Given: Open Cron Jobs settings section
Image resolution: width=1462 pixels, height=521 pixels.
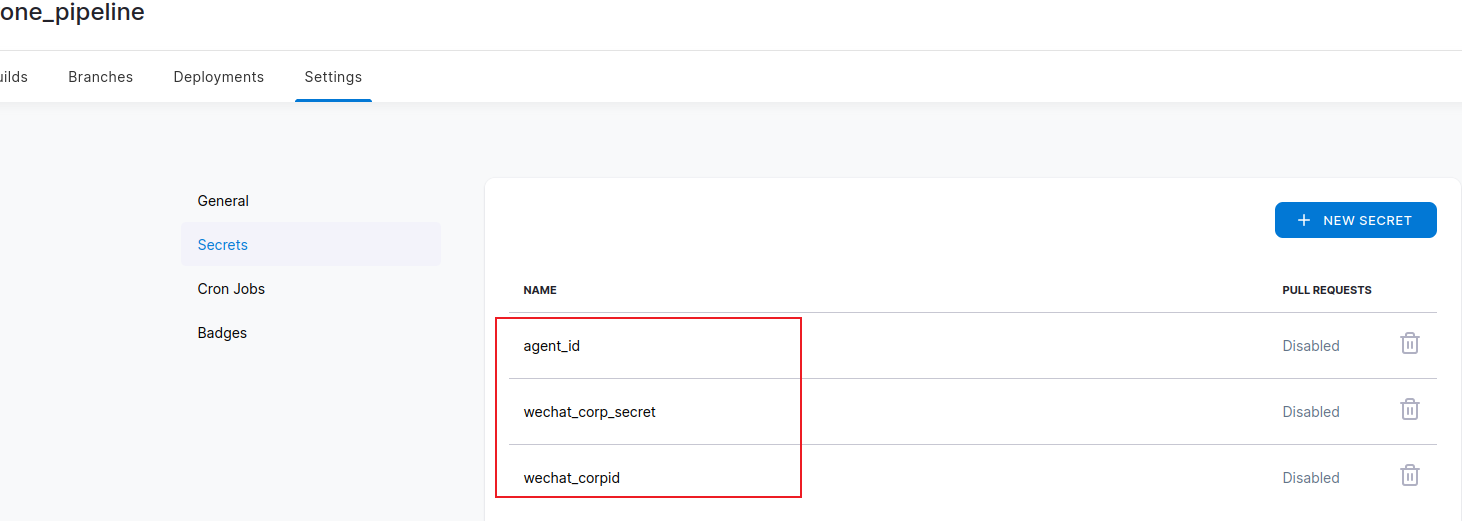Looking at the screenshot, I should tap(231, 289).
